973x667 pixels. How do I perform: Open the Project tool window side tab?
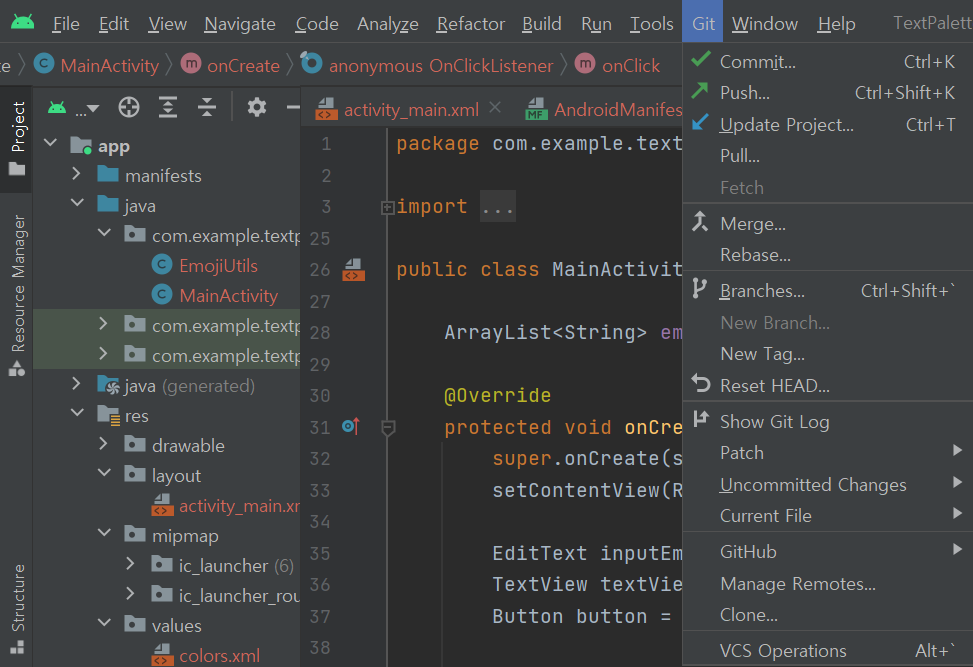point(18,139)
